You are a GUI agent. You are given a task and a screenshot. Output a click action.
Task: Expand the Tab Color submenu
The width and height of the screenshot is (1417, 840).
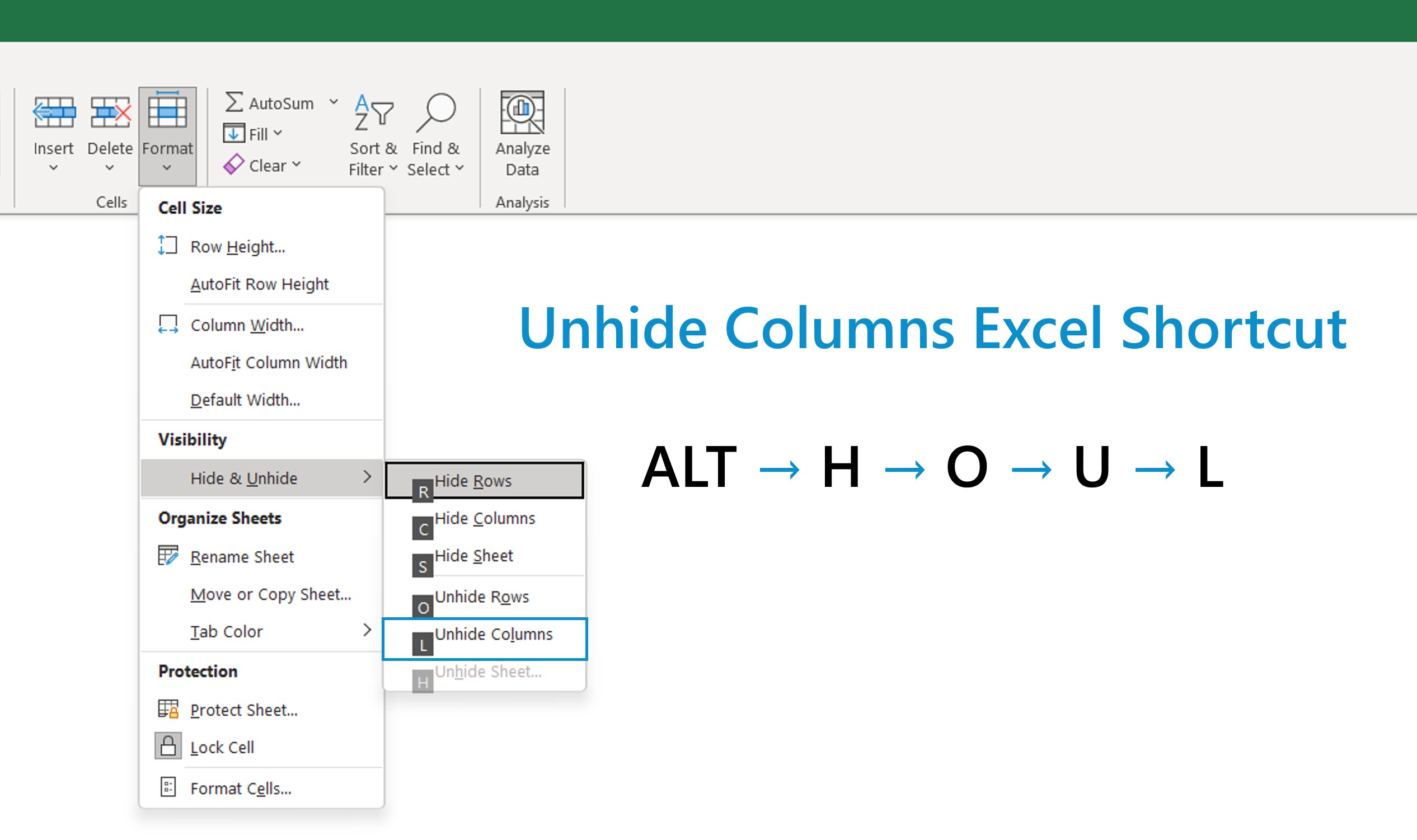coord(367,630)
